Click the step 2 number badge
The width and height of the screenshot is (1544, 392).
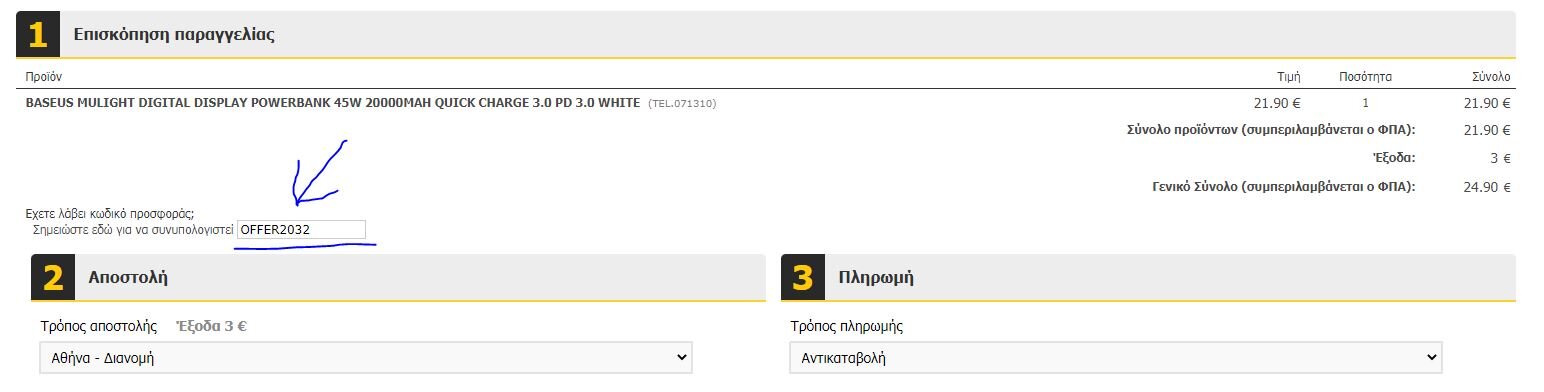tap(53, 278)
